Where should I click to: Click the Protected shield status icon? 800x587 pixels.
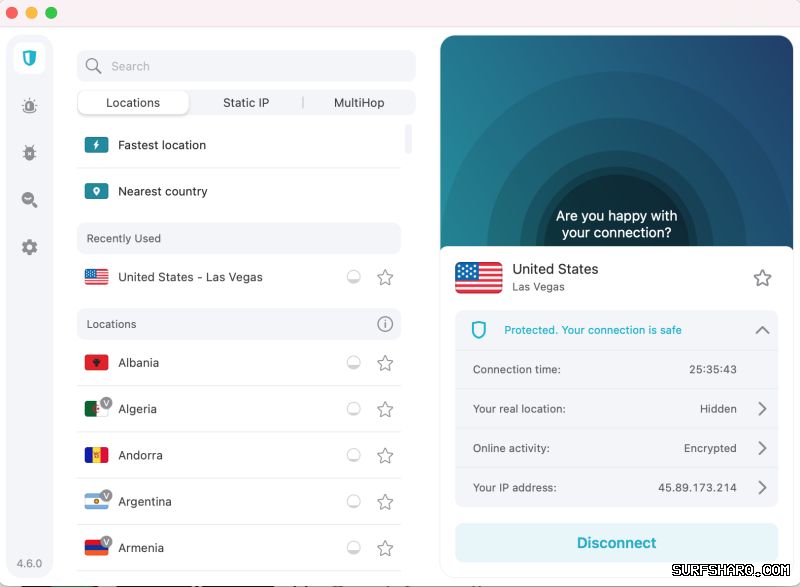click(479, 330)
